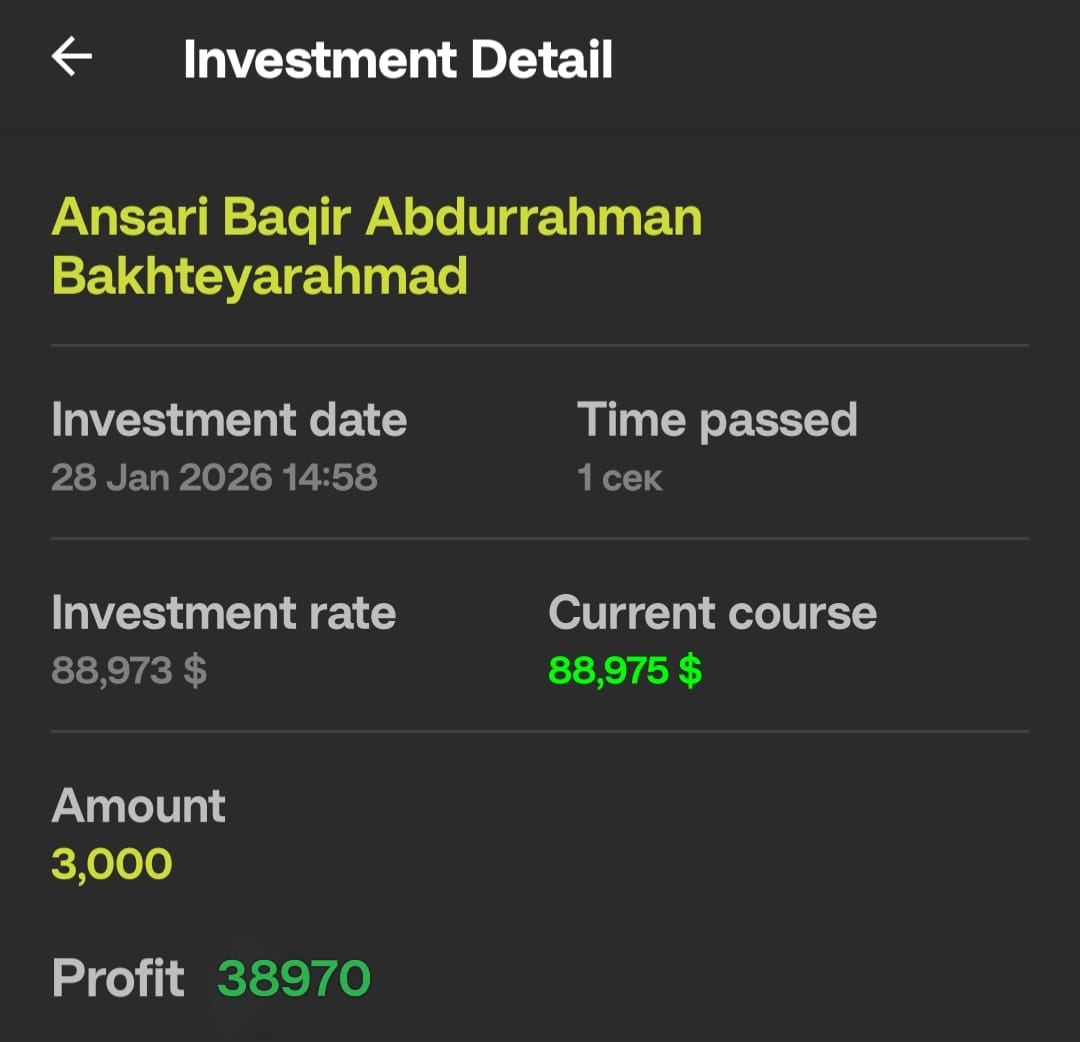The image size is (1080, 1042).
Task: Select the green 88,975 course figure
Action: [x=608, y=670]
